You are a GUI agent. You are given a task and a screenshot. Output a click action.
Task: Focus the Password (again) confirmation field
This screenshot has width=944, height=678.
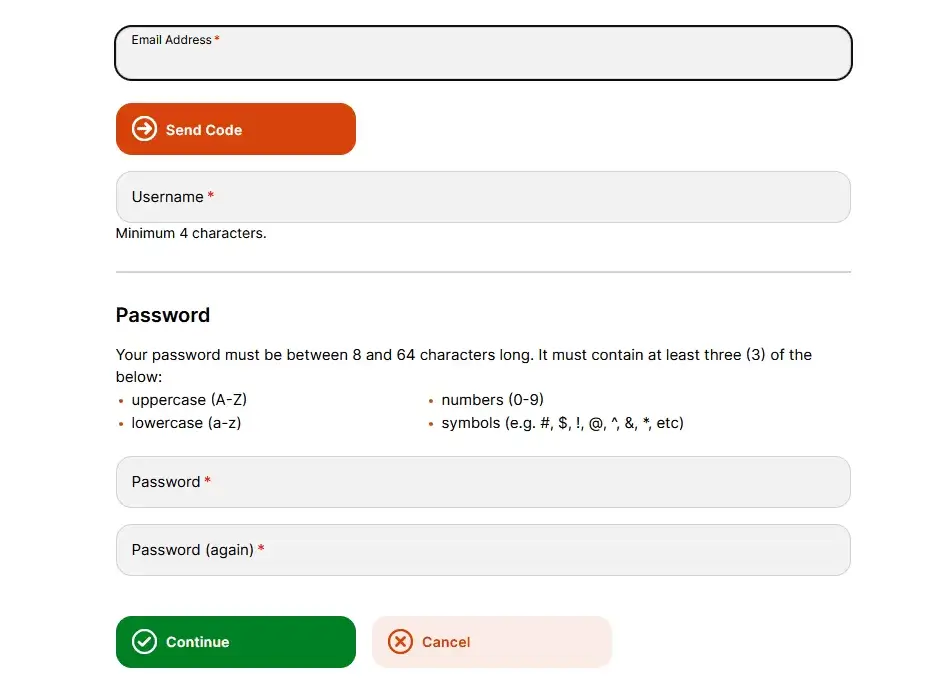pyautogui.click(x=483, y=550)
